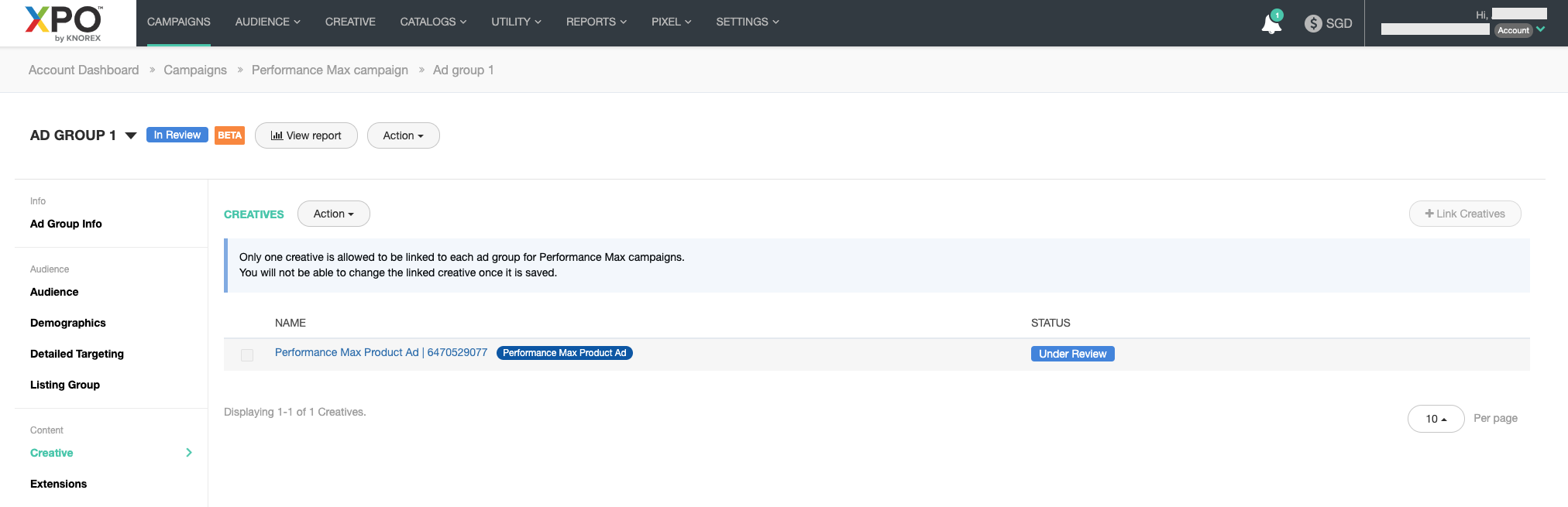Open Performance Max Product Ad creative link
The height and width of the screenshot is (507, 1568).
[380, 352]
